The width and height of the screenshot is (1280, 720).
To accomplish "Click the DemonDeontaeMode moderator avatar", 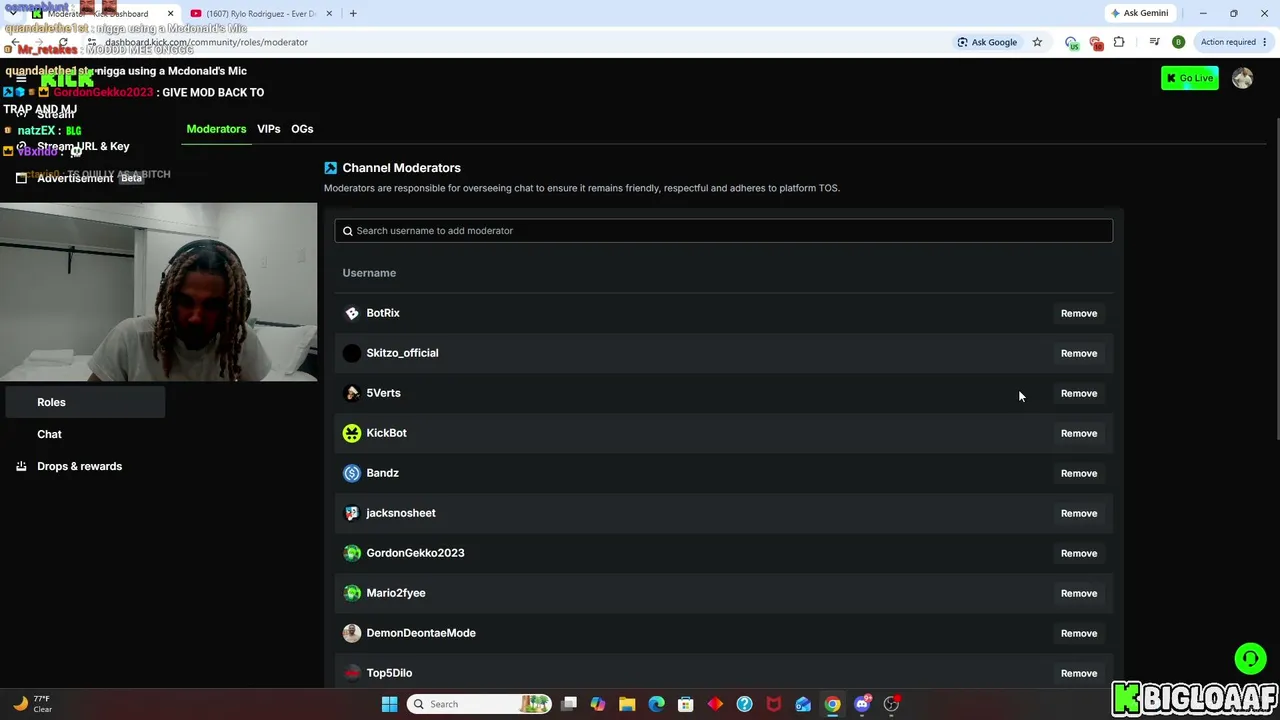I will click(352, 633).
